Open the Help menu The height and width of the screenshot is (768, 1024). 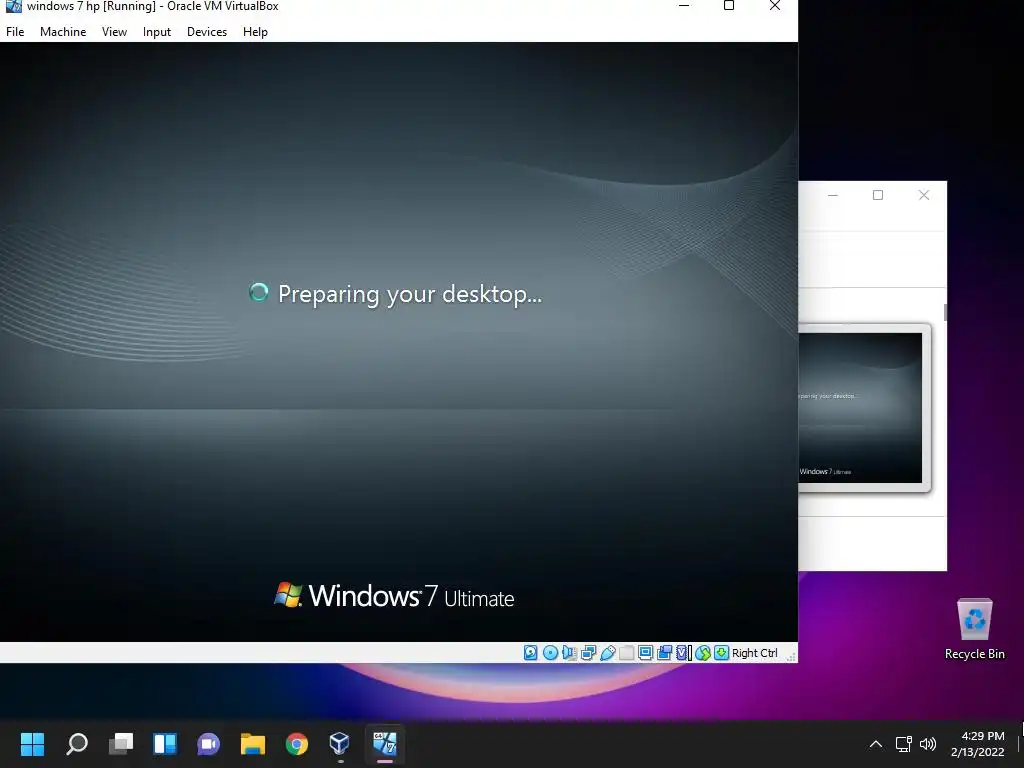click(255, 31)
